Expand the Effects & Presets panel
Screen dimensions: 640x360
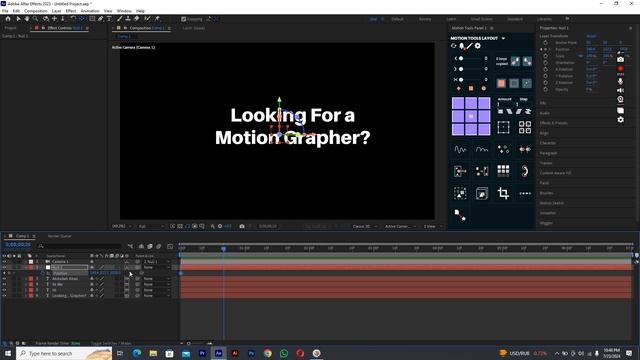pyautogui.click(x=553, y=123)
